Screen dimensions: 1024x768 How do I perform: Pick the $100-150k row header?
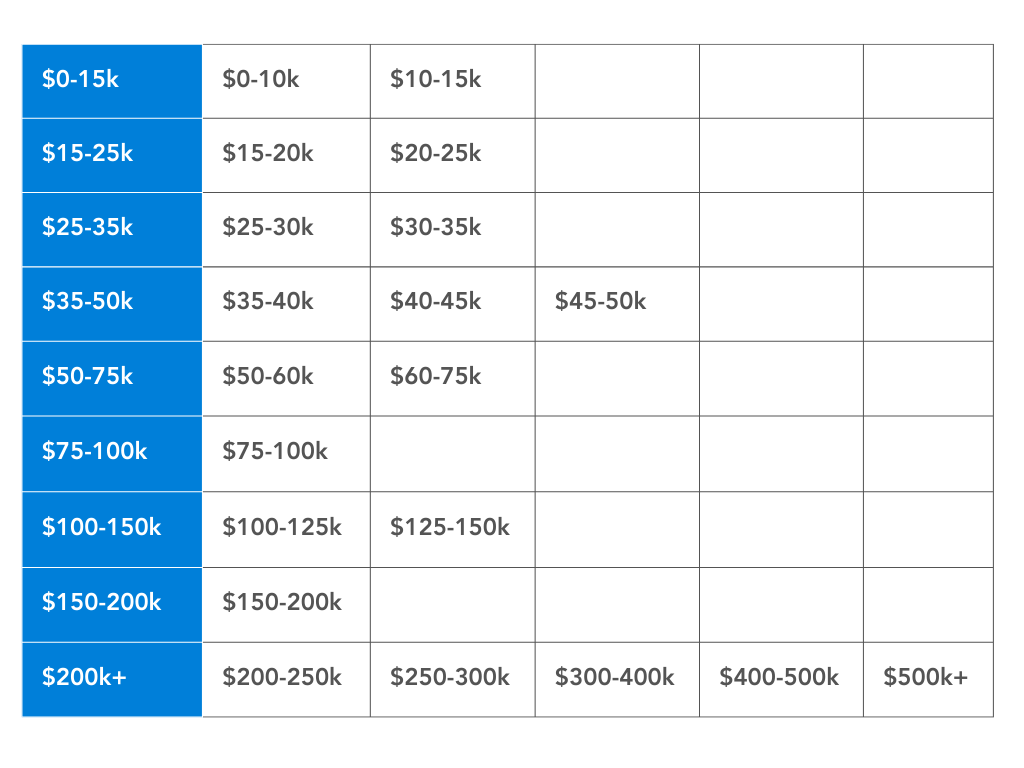111,528
